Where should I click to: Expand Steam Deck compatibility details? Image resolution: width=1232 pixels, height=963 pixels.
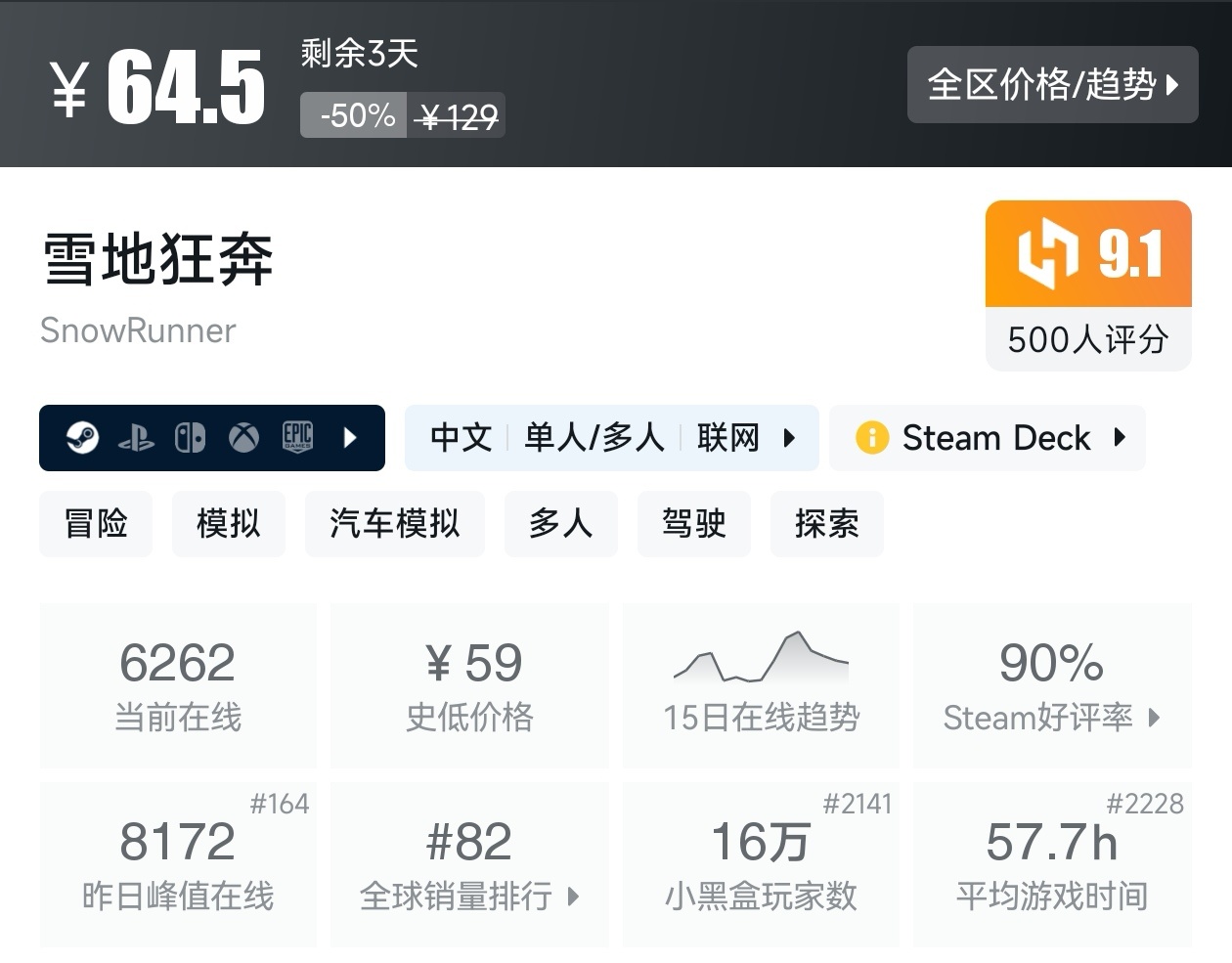[1121, 437]
